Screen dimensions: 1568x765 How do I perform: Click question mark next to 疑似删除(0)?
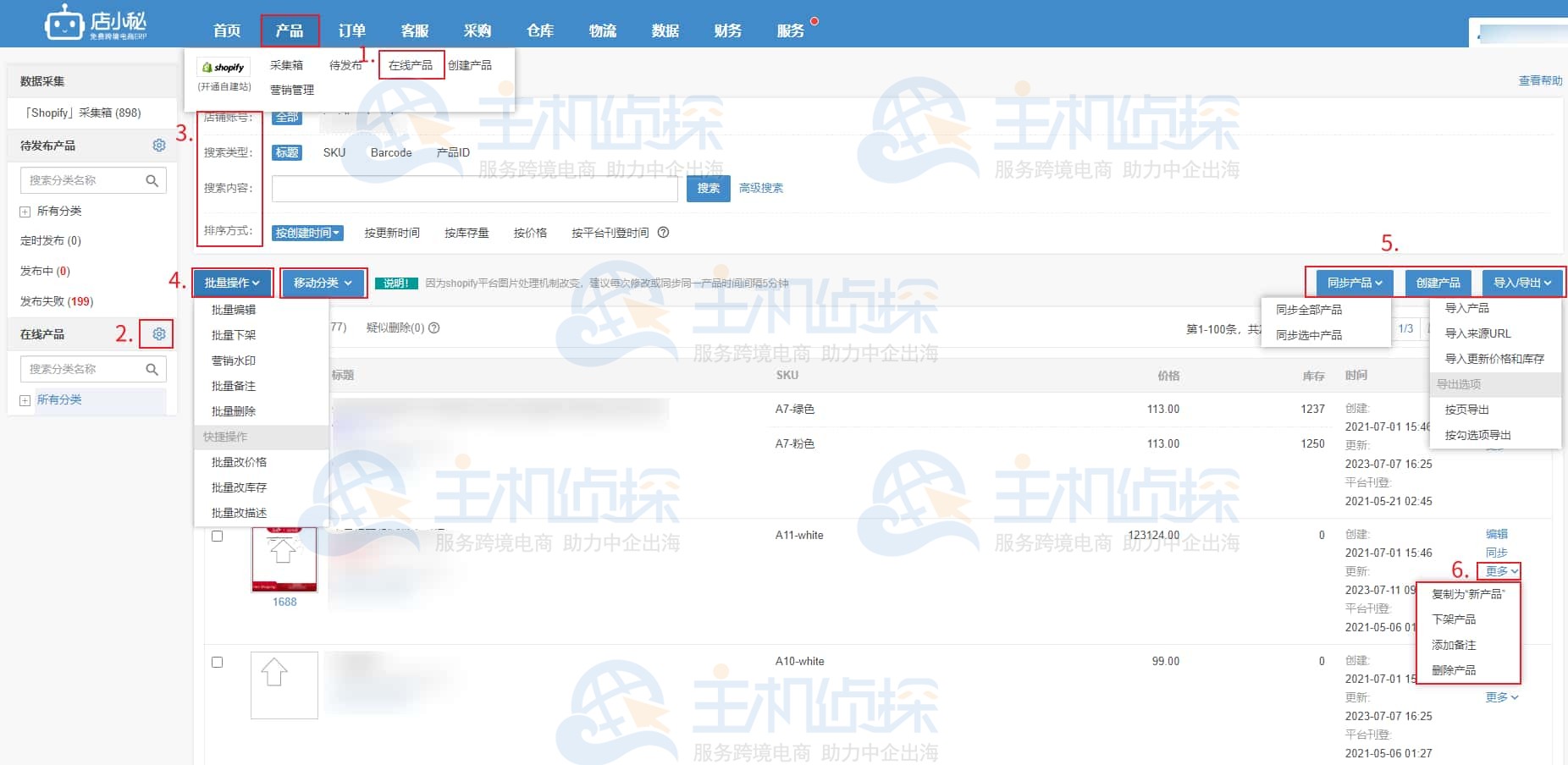coord(432,327)
